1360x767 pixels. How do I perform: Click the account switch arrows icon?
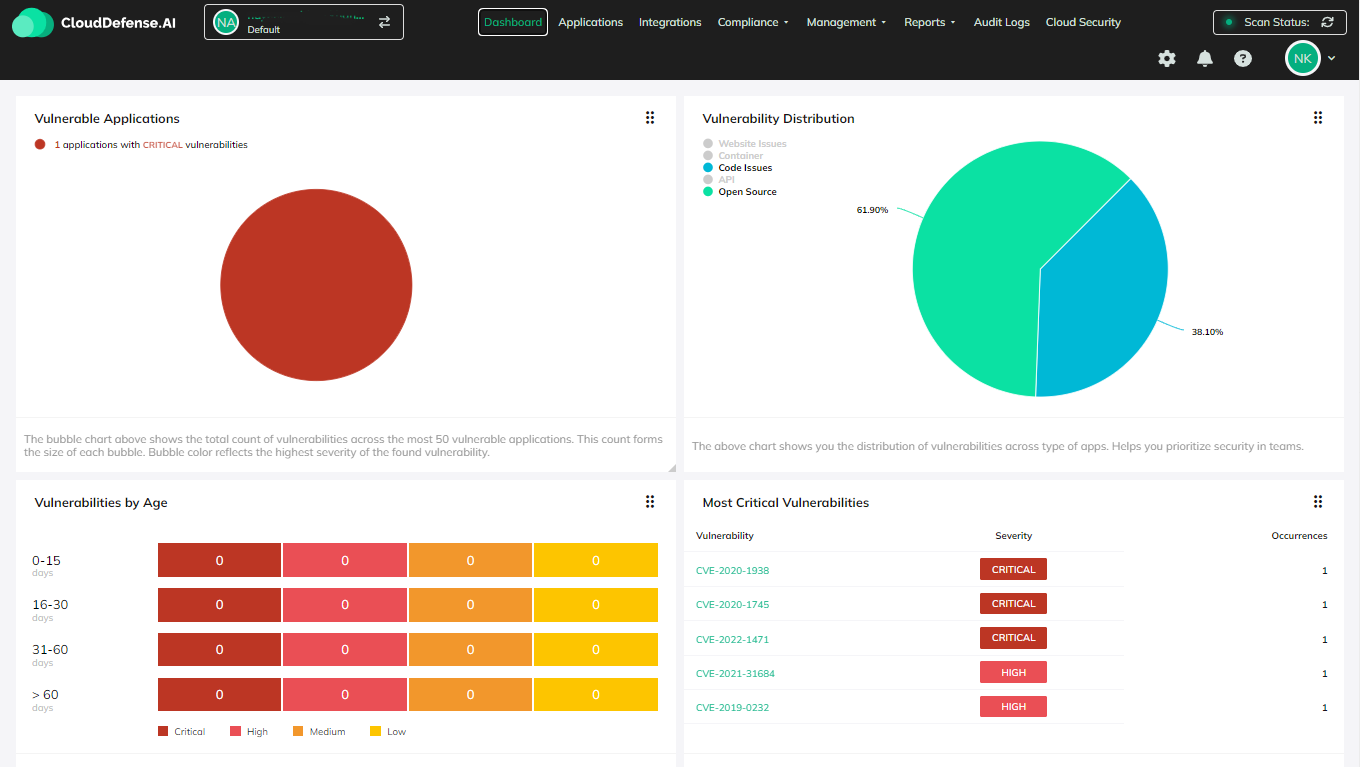384,22
